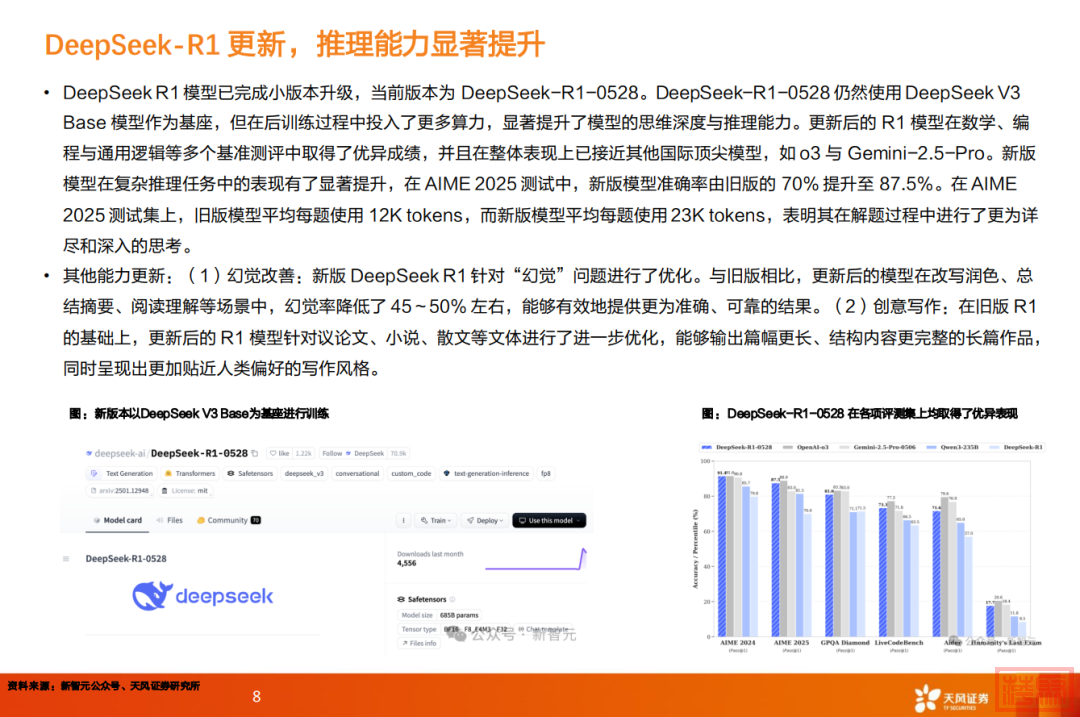
Task: Click the Text Generation tag
Action: 122,473
